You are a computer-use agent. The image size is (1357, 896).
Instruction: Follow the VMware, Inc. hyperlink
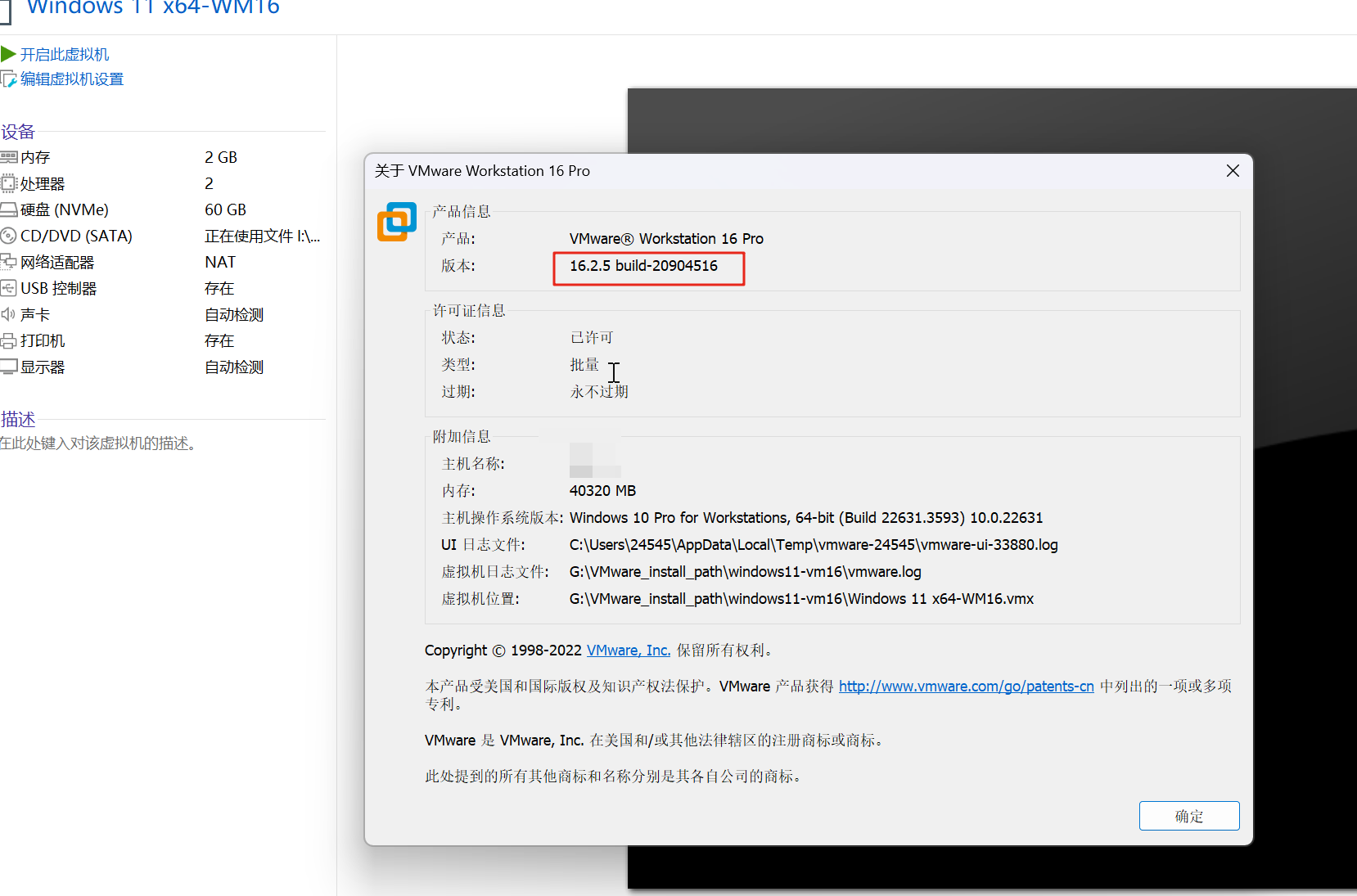click(x=629, y=651)
